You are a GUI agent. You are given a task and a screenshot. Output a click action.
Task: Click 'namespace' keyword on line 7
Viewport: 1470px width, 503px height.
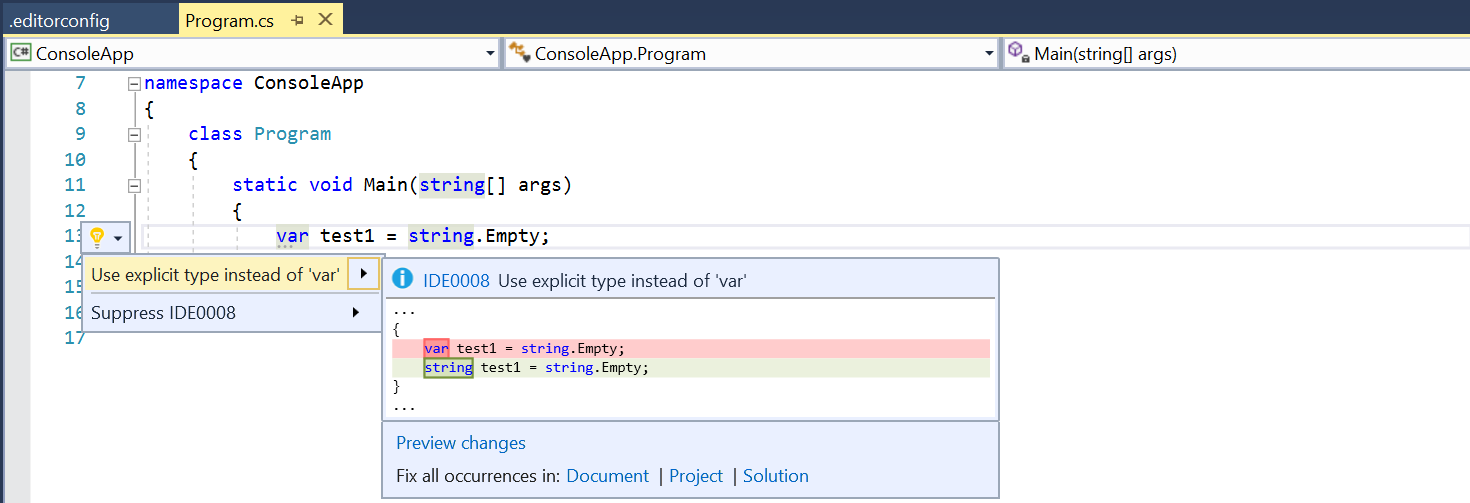pyautogui.click(x=193, y=83)
